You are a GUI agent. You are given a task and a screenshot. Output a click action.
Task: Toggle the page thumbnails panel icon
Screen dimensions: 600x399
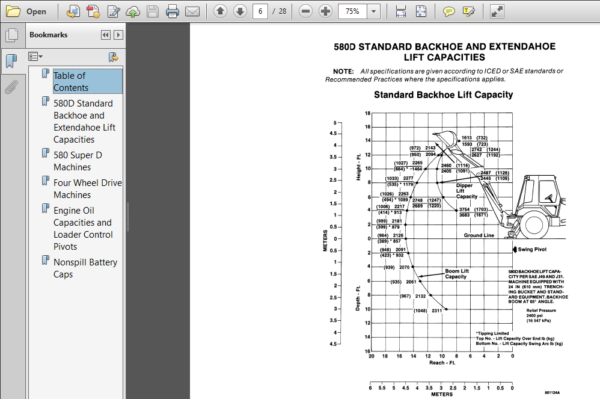[11, 35]
